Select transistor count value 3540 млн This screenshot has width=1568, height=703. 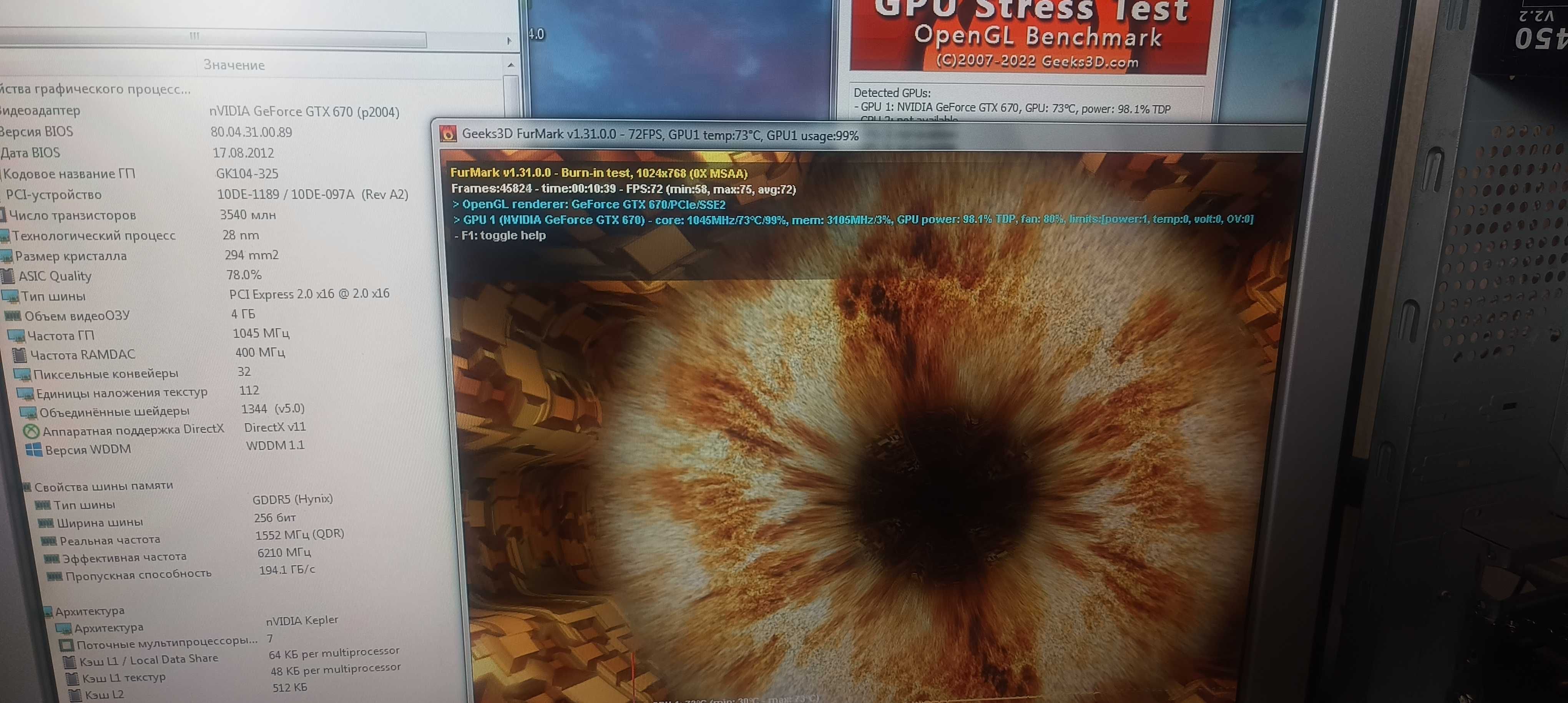pos(248,215)
